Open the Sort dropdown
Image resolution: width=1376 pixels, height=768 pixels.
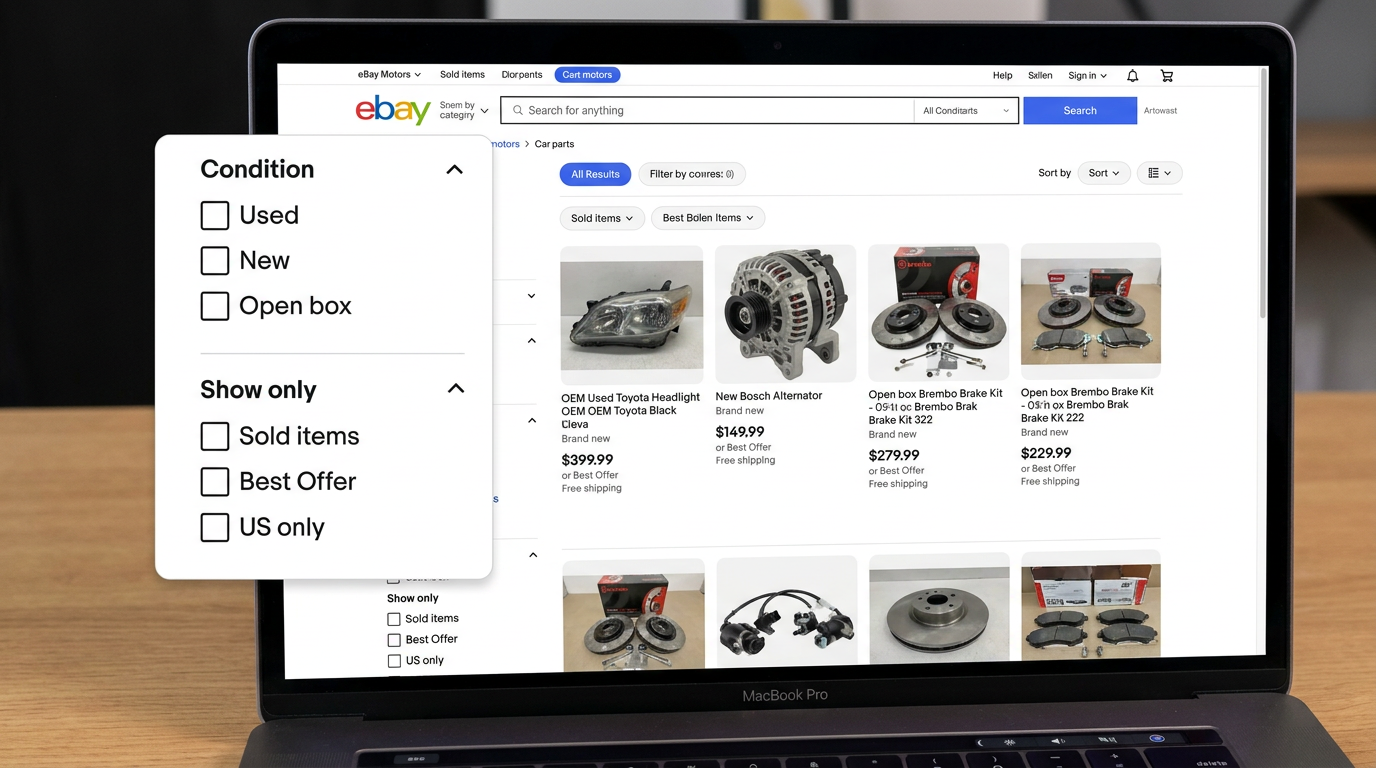[1104, 173]
